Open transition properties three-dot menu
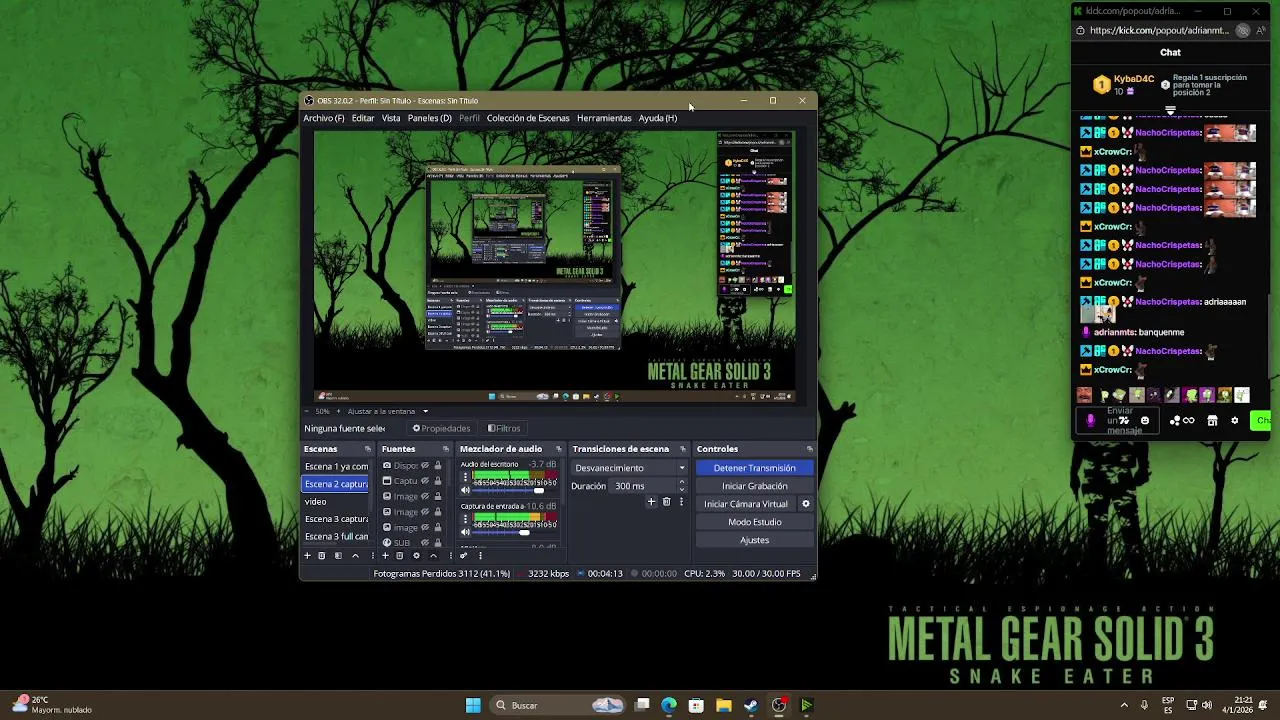Viewport: 1280px width, 720px height. (x=681, y=502)
